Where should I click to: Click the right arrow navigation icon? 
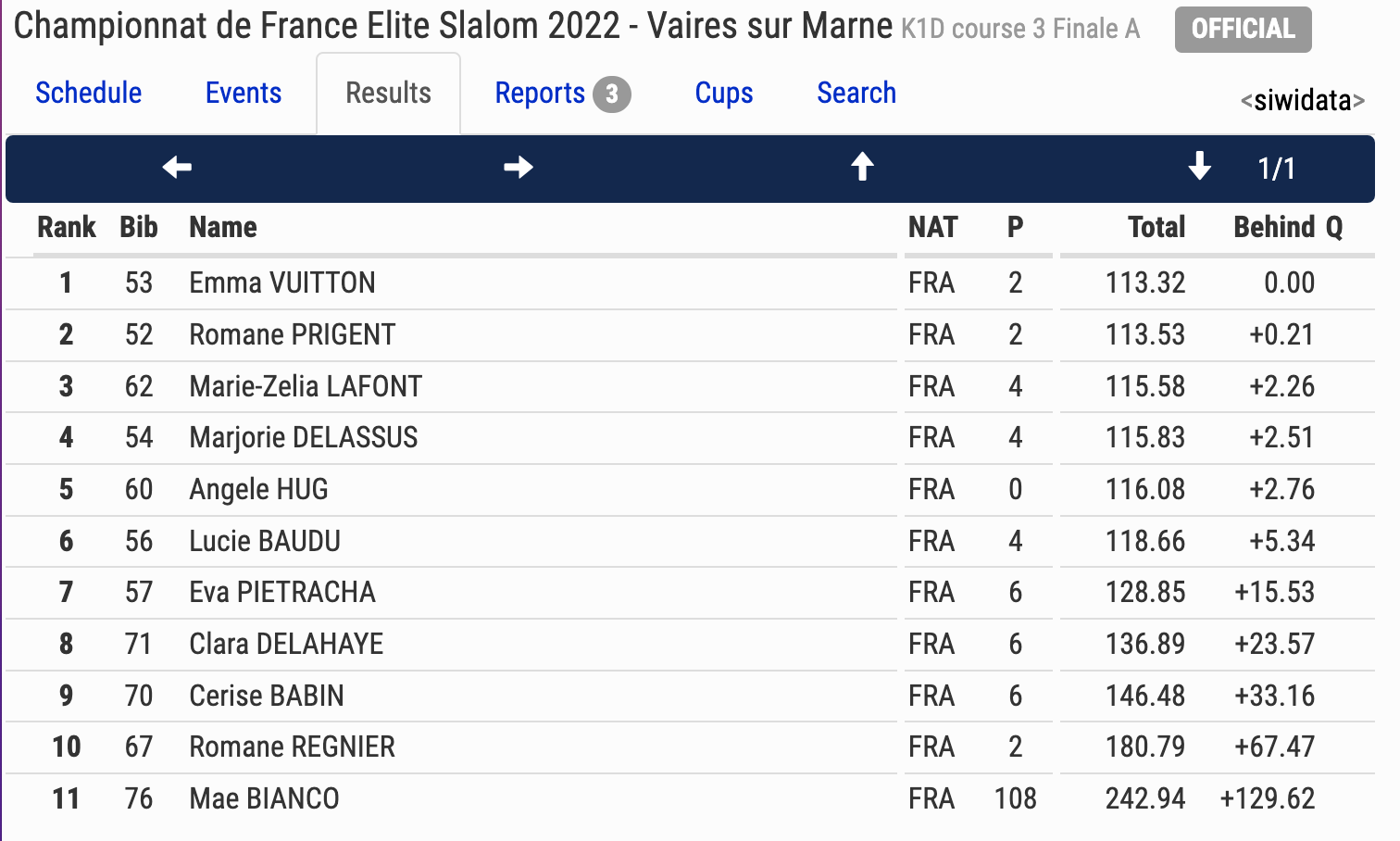[x=519, y=168]
